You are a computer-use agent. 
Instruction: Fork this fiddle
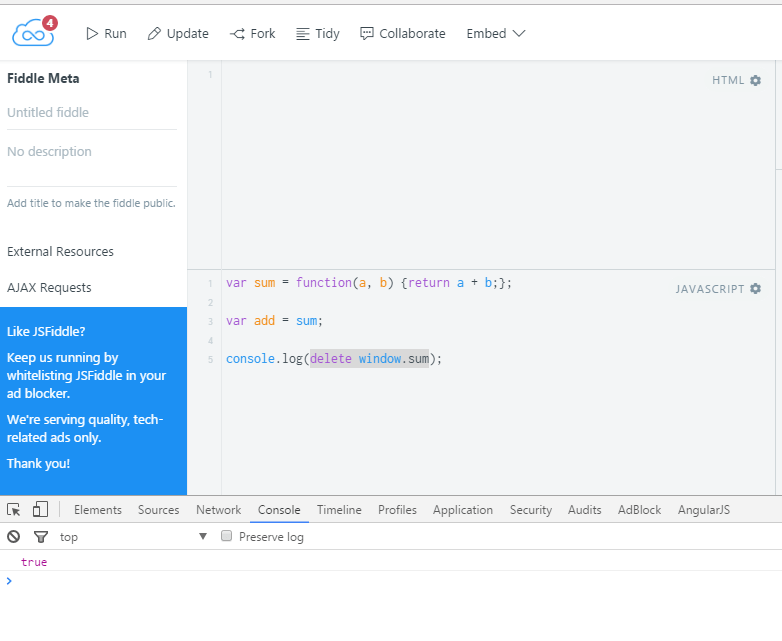pos(252,33)
